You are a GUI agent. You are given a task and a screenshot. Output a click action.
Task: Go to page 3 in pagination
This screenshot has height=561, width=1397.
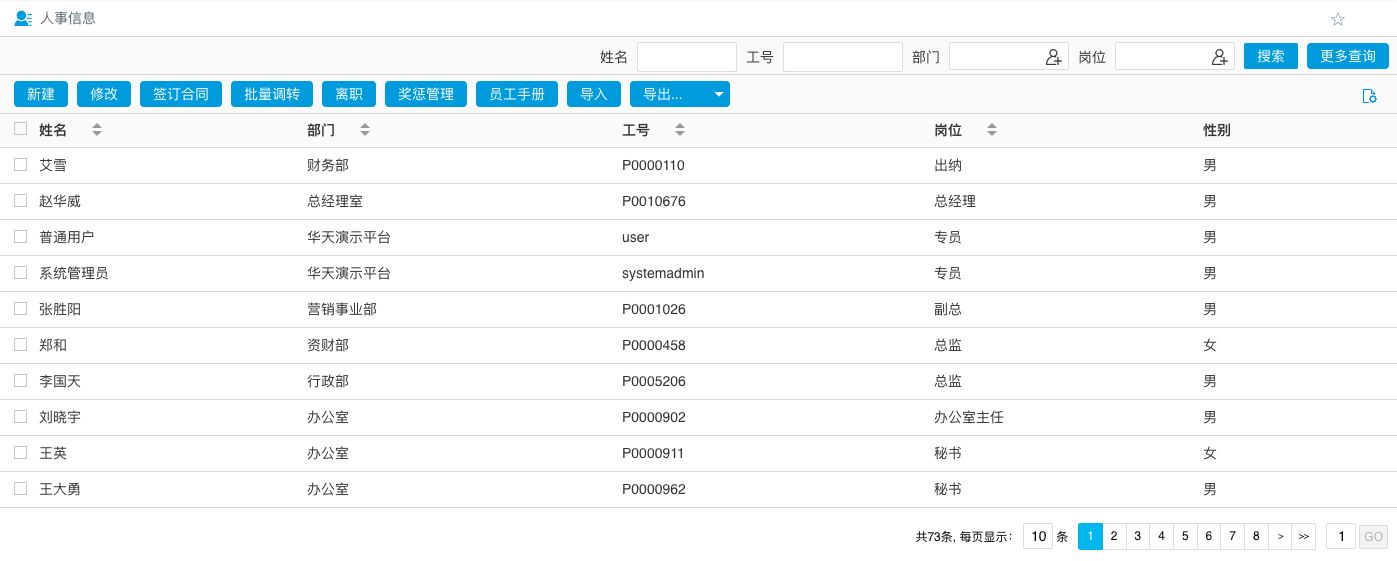(1137, 536)
